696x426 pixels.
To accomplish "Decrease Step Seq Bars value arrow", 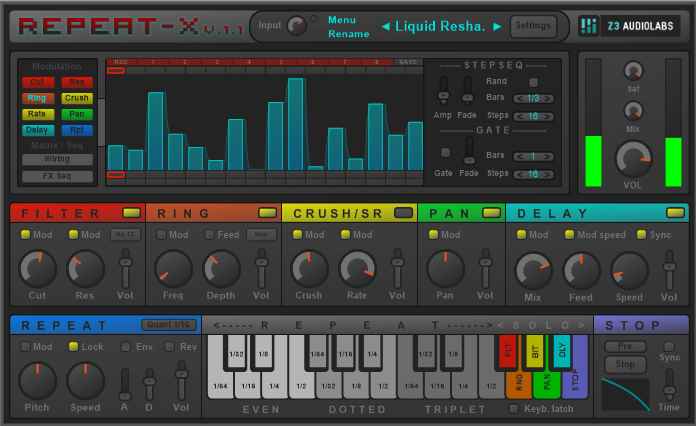I will (519, 99).
